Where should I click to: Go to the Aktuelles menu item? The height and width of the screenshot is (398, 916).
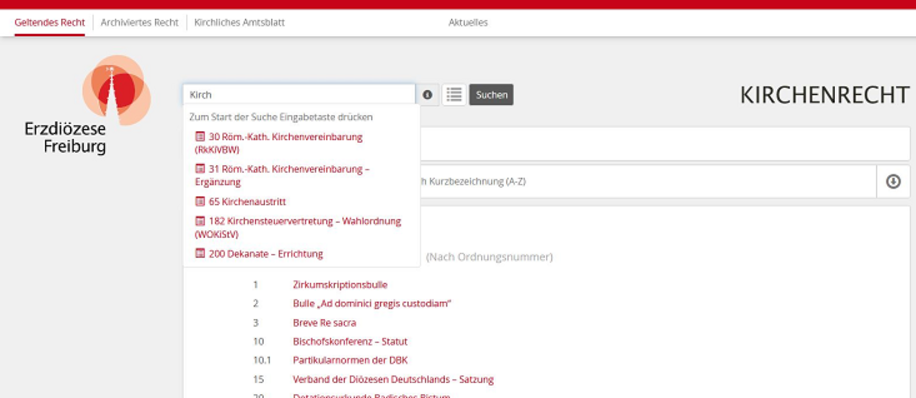pyautogui.click(x=468, y=23)
